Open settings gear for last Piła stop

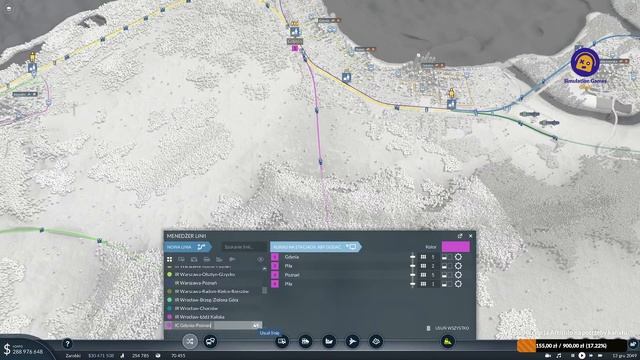pos(458,284)
